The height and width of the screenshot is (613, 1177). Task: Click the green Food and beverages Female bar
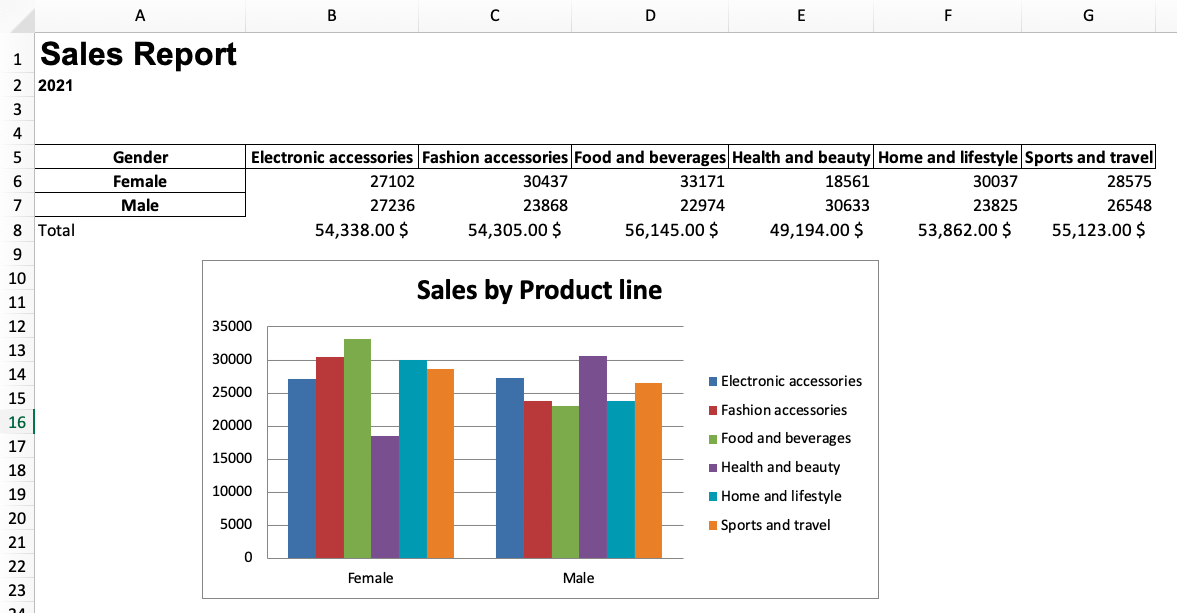pyautogui.click(x=357, y=448)
